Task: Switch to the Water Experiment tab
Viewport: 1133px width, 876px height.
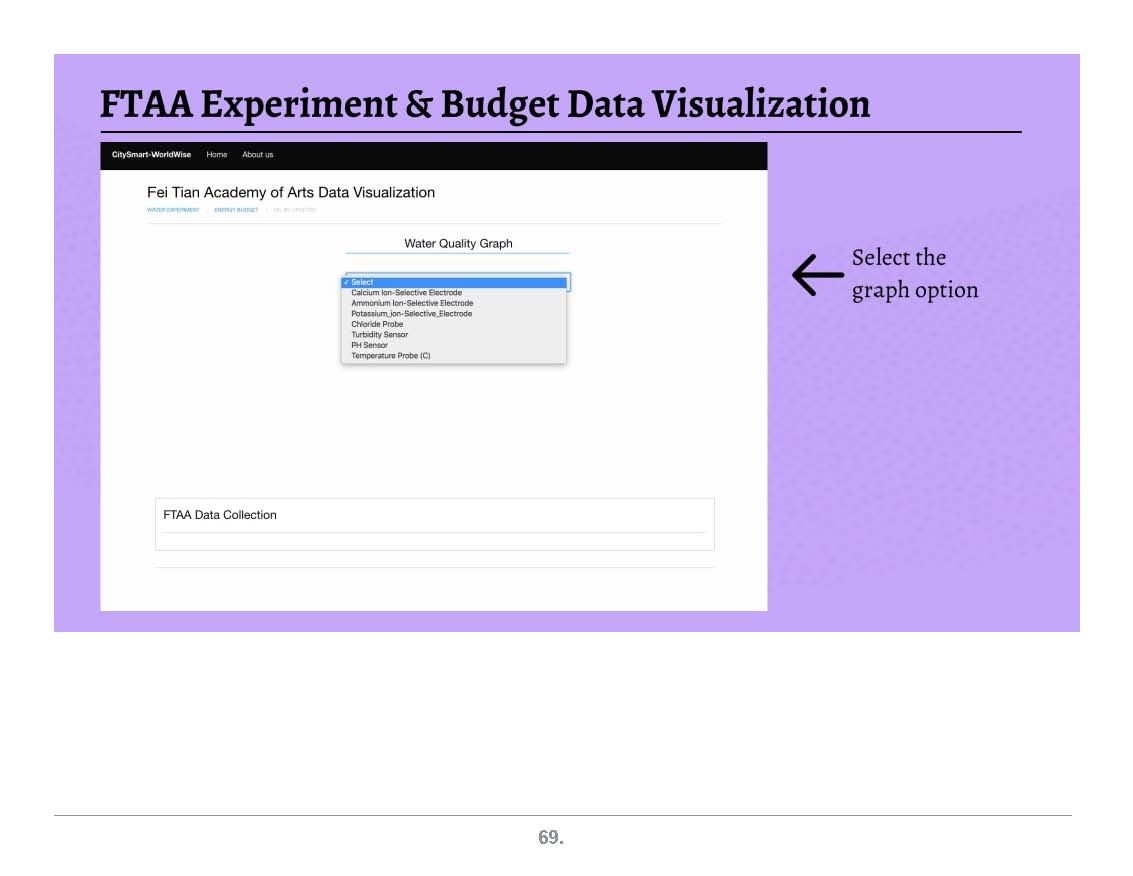Action: pos(173,210)
